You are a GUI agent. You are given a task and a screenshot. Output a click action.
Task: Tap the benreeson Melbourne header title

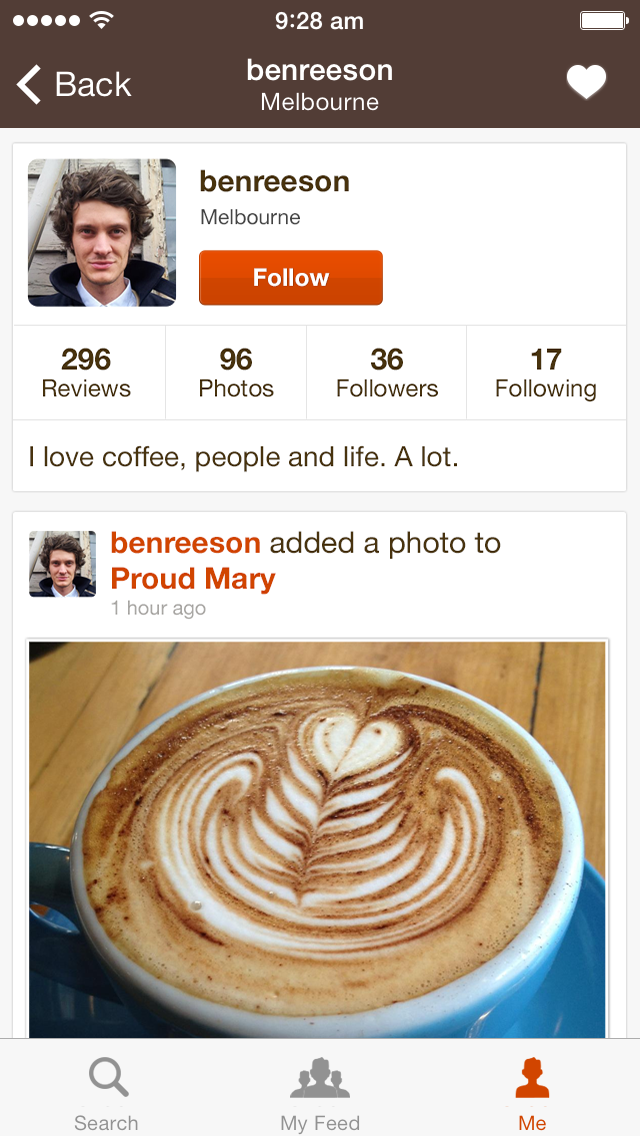[x=320, y=85]
